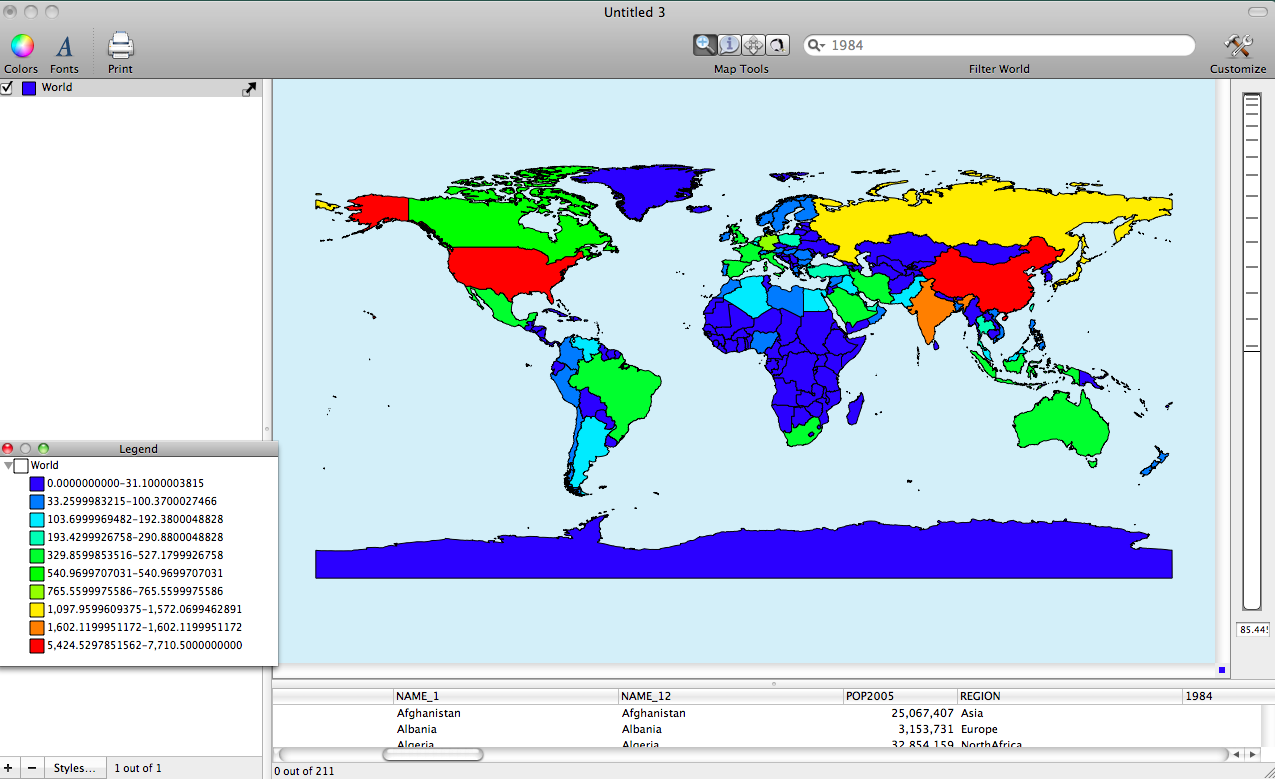Add a layer with plus button
This screenshot has width=1275, height=779.
click(10, 768)
